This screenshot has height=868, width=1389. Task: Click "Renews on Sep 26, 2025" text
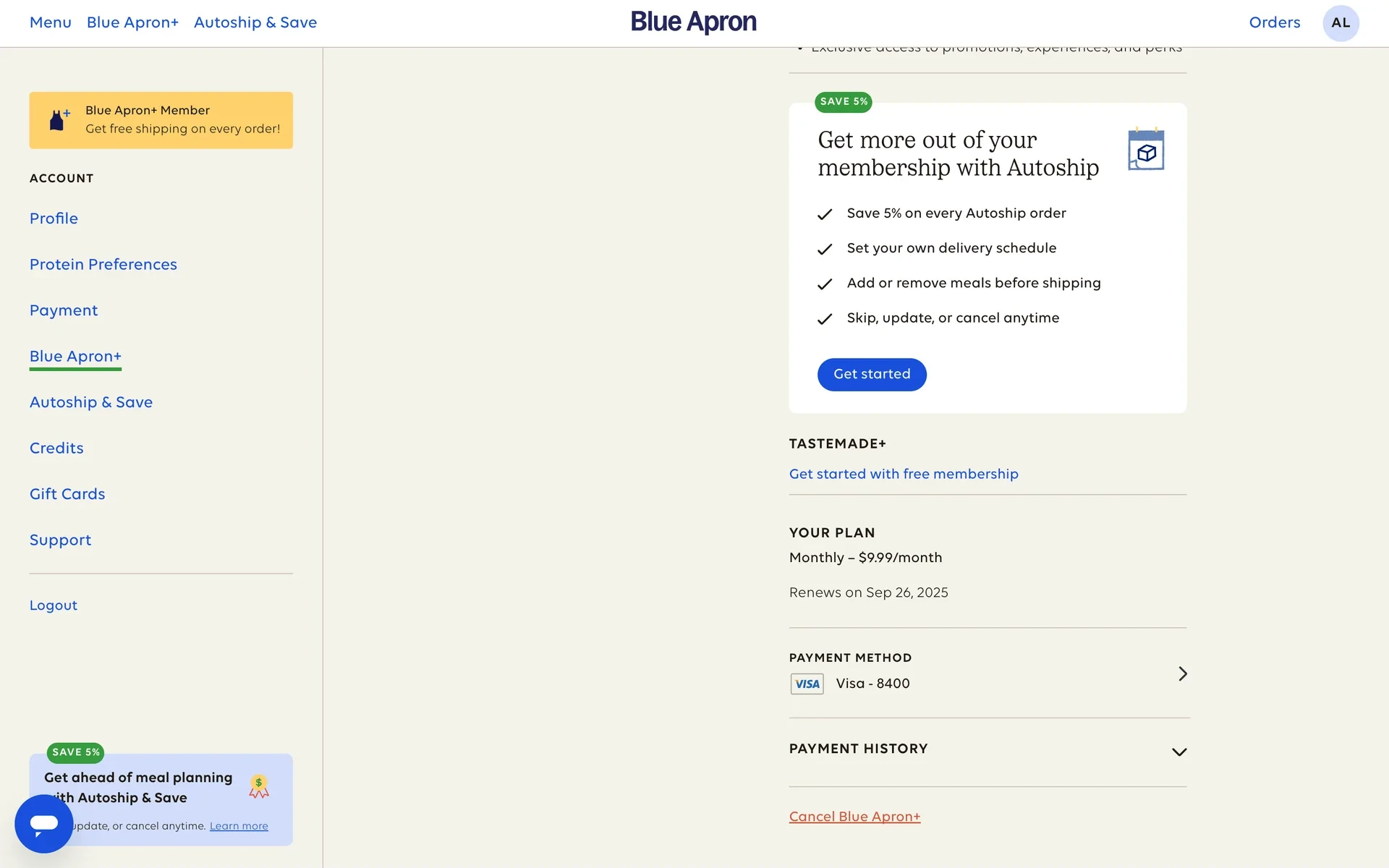pyautogui.click(x=868, y=592)
